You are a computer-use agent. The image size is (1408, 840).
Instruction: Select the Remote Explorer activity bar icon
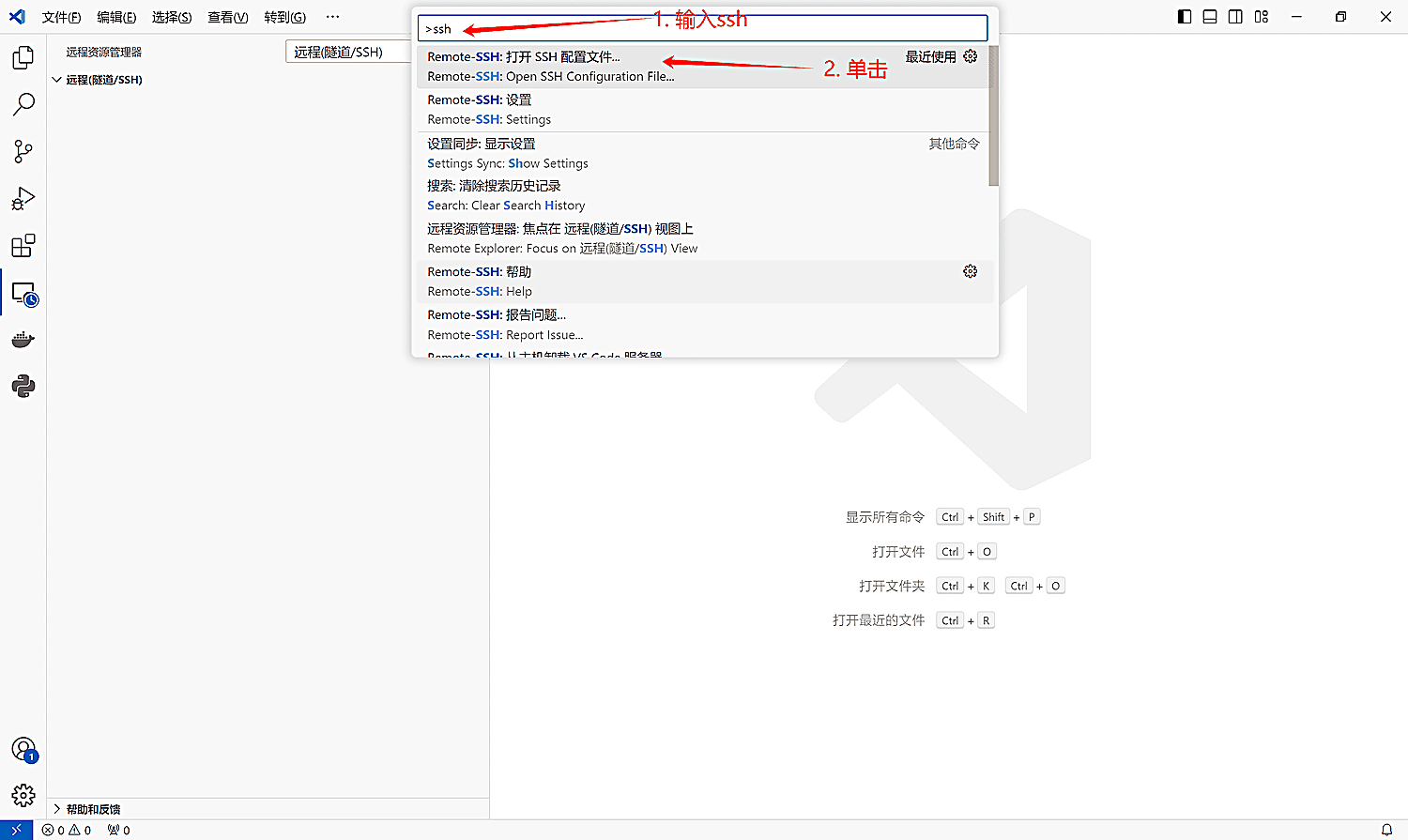click(24, 294)
